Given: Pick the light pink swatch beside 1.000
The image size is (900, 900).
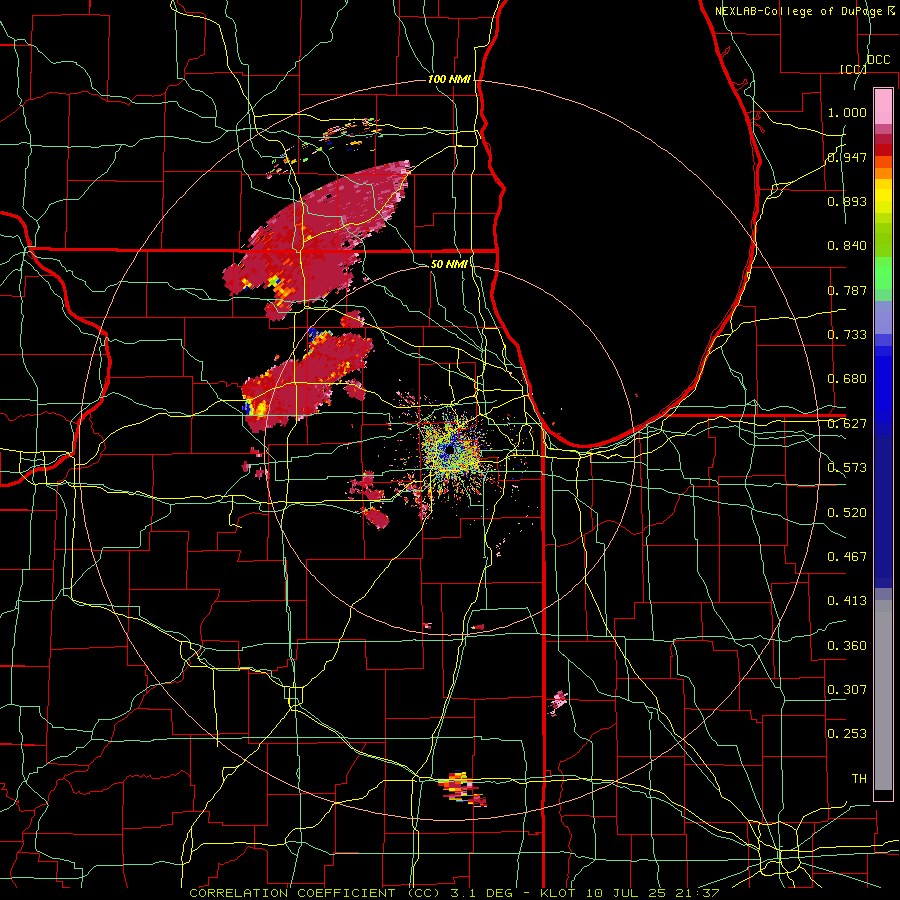Looking at the screenshot, I should [883, 106].
